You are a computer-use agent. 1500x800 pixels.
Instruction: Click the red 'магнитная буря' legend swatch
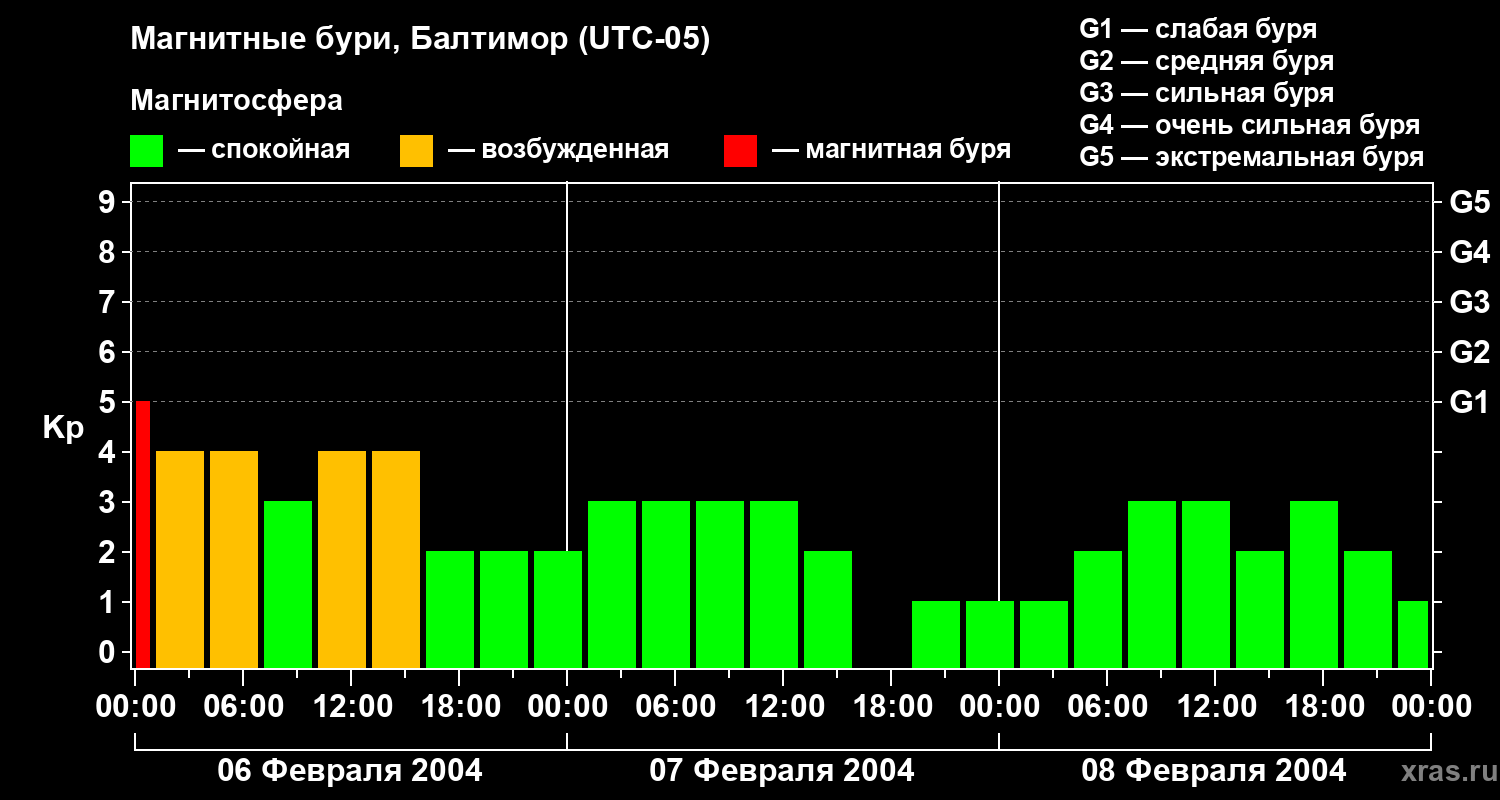[740, 151]
